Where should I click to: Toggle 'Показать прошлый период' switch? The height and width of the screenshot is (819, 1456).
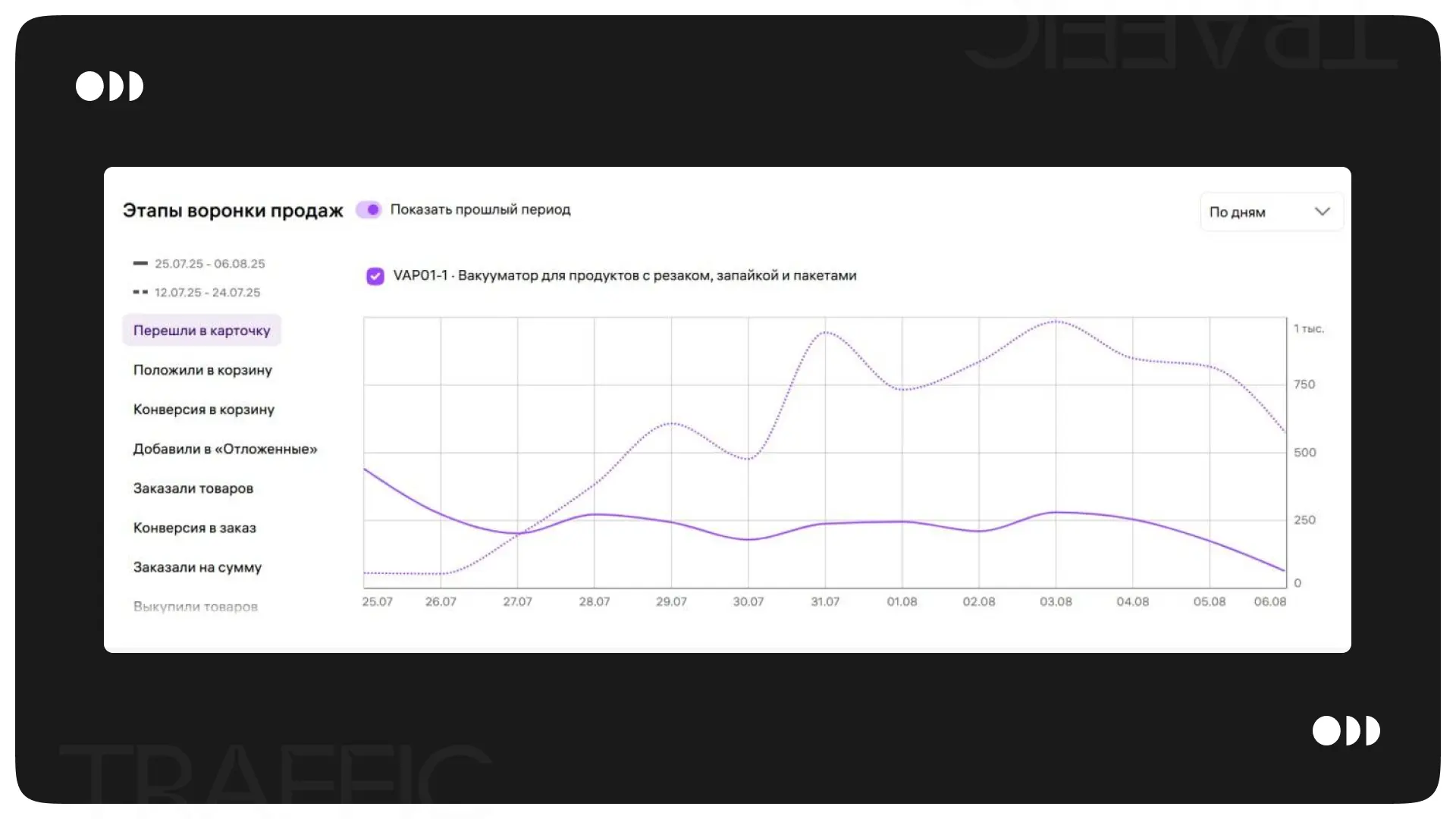click(369, 210)
